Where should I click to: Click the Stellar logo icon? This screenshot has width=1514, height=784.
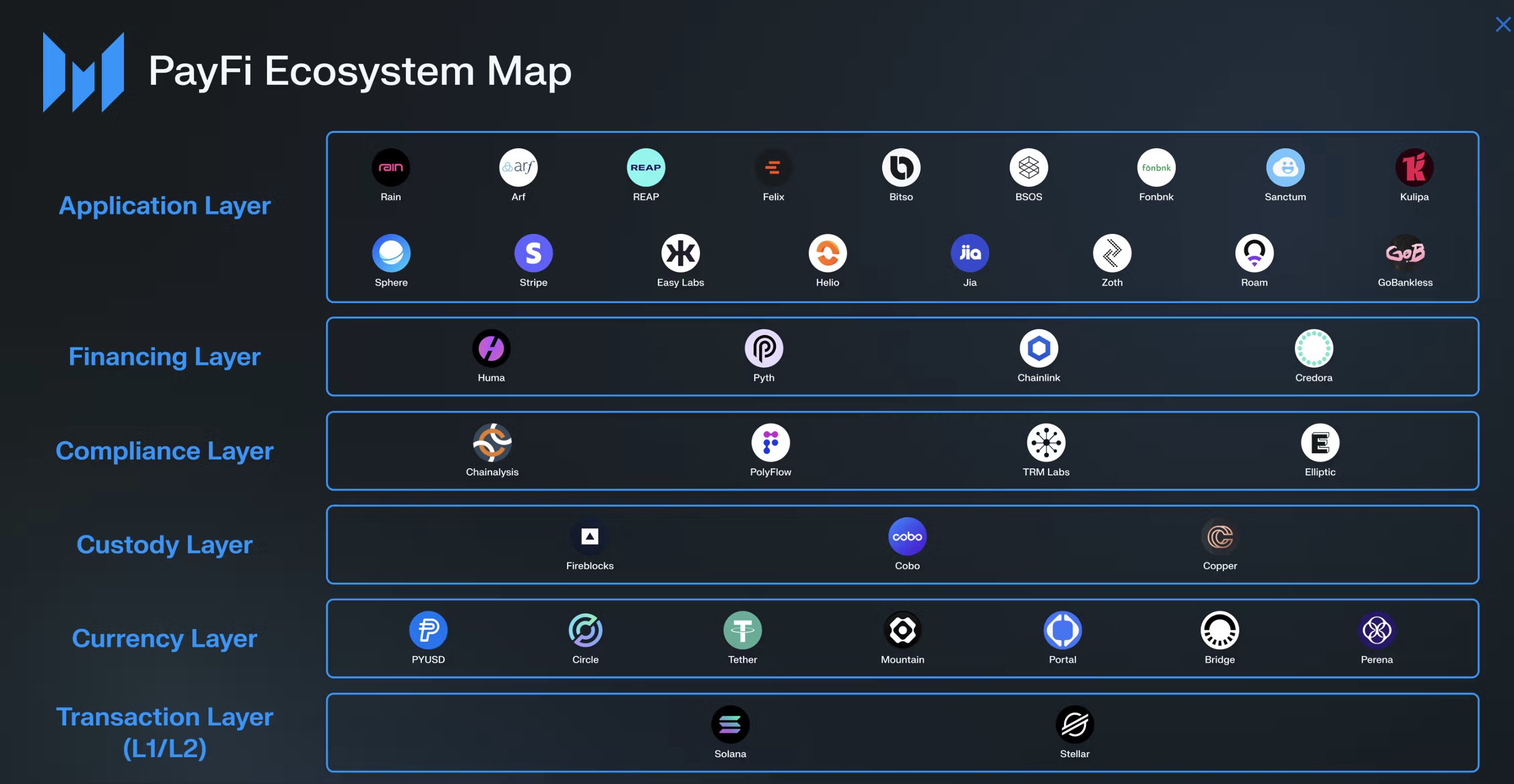coord(1074,725)
